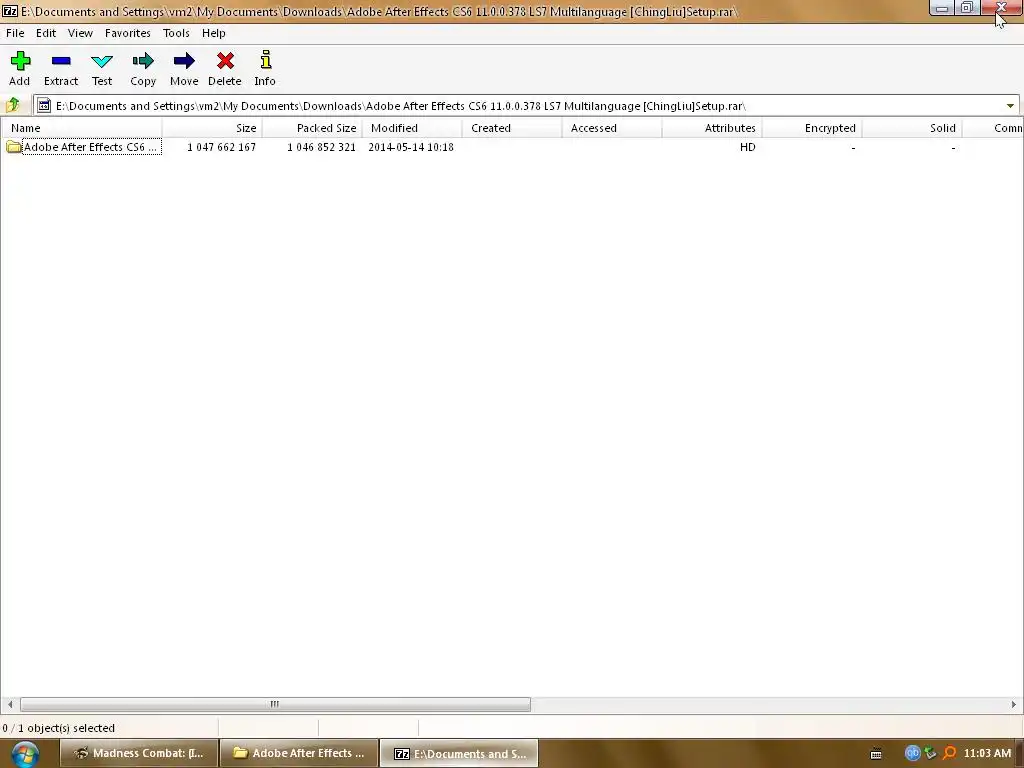This screenshot has height=768, width=1024.
Task: Click the scroll left arrow
Action: 10,704
